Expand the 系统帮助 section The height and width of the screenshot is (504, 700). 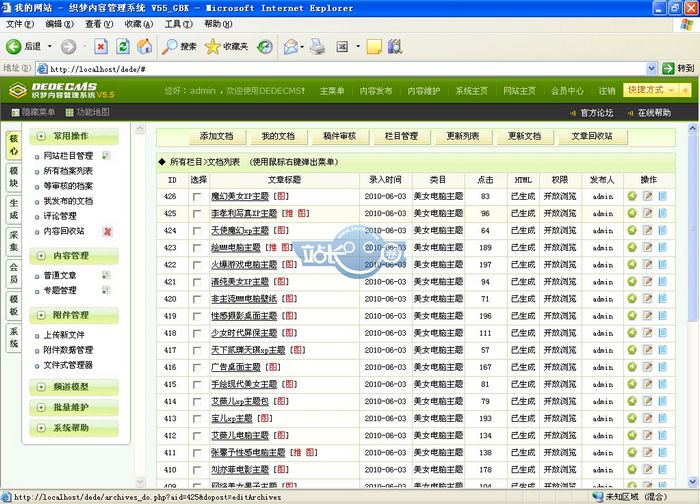point(42,428)
